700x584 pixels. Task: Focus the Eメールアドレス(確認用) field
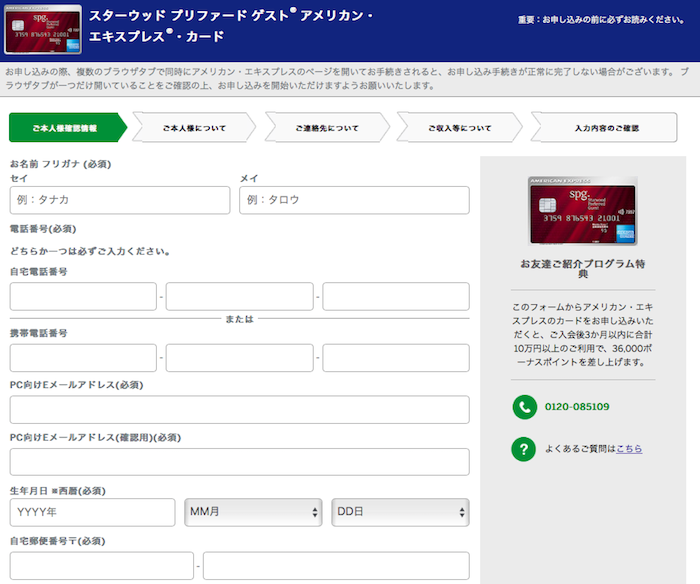click(x=239, y=462)
